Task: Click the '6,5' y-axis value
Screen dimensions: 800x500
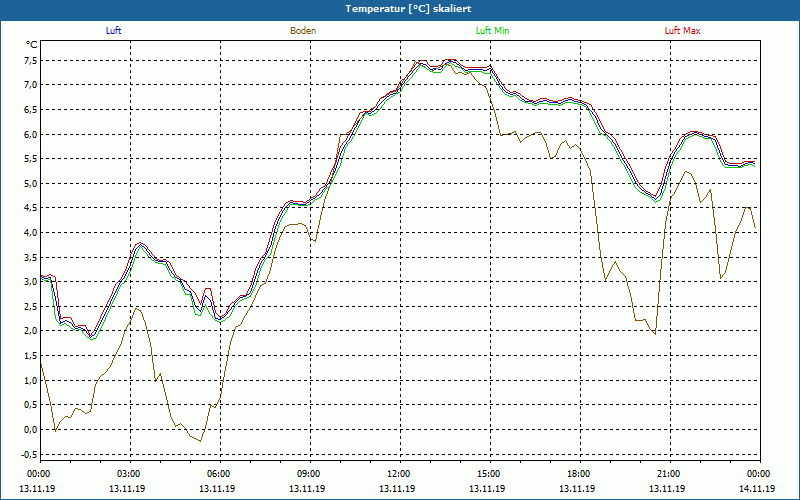Action: [31, 109]
